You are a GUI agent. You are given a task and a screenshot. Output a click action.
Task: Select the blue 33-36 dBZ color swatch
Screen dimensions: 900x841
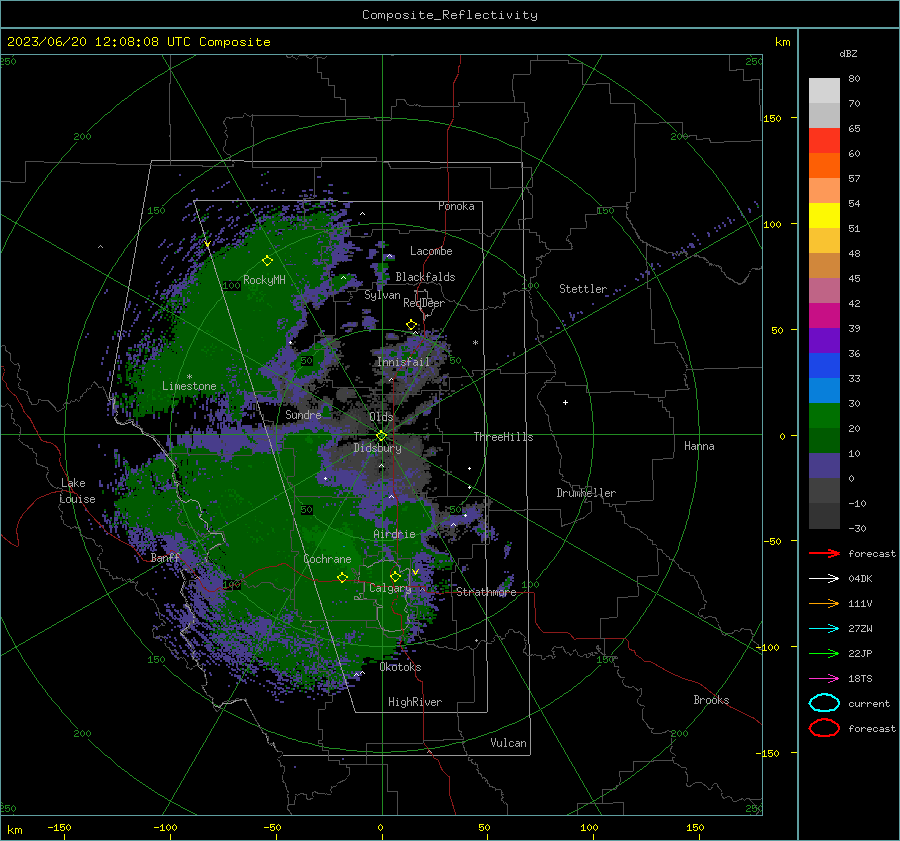[x=824, y=366]
